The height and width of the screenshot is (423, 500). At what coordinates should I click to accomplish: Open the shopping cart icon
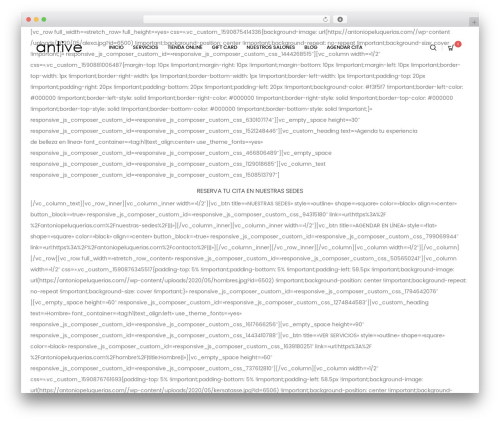click(x=451, y=48)
